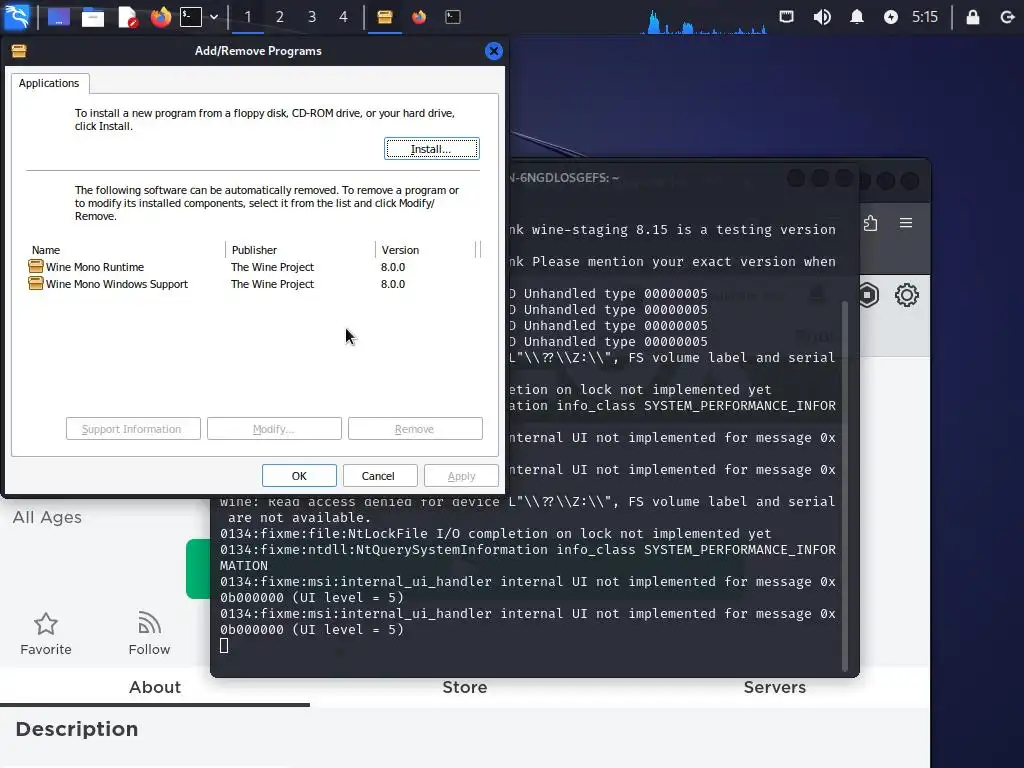Screen dimensions: 1024x768
Task: Click the CPU graph monitor in panel
Action: point(703,20)
